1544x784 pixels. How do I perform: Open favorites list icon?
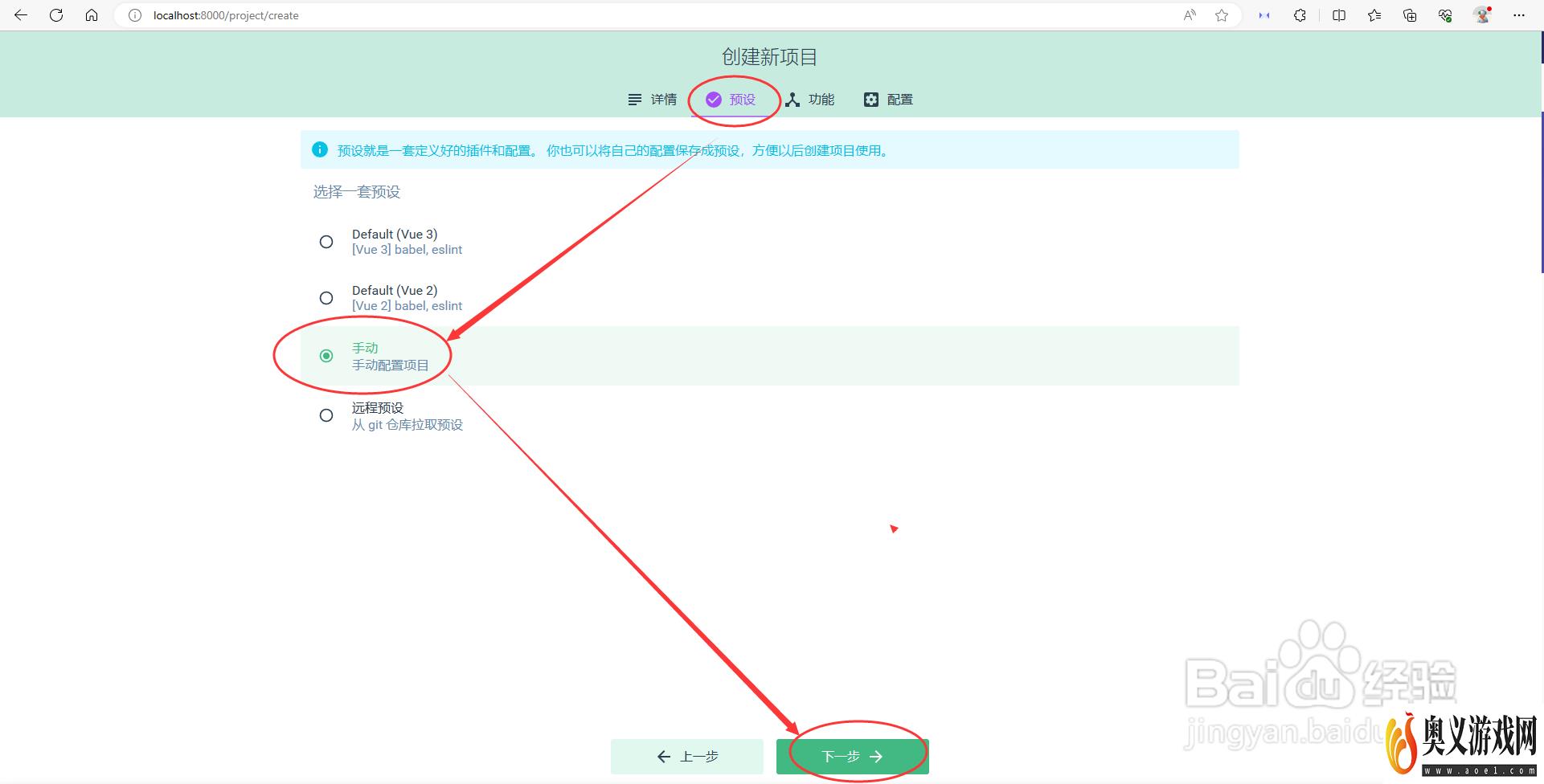pyautogui.click(x=1374, y=15)
